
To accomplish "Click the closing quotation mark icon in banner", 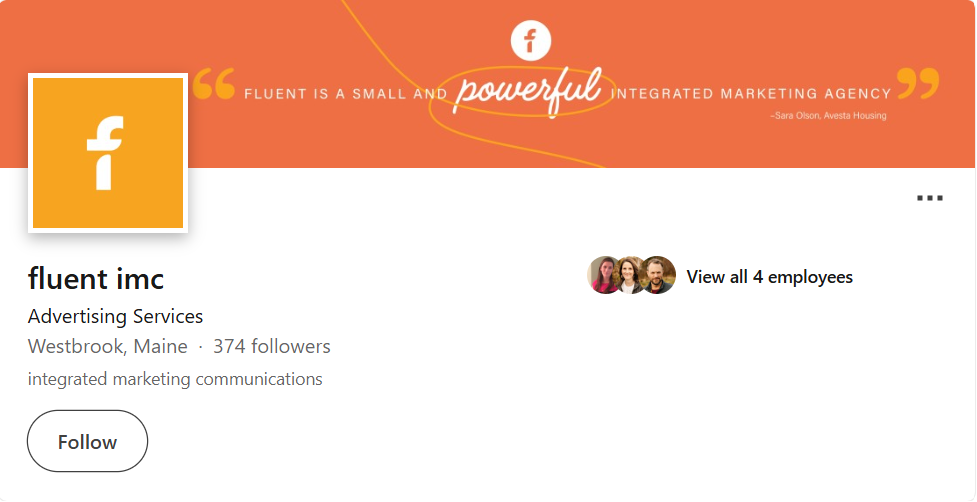I will tap(918, 84).
